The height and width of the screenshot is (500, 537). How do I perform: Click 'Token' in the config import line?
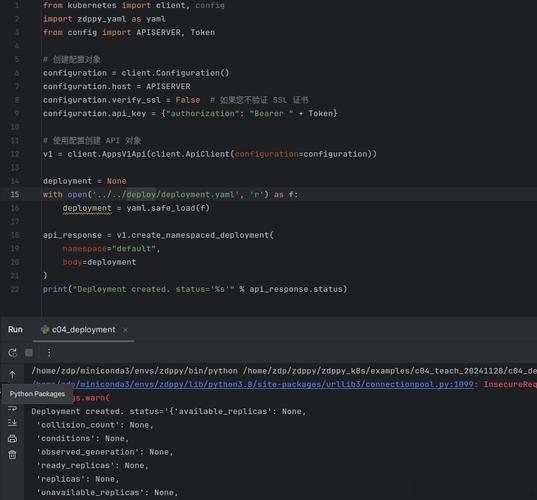(203, 33)
